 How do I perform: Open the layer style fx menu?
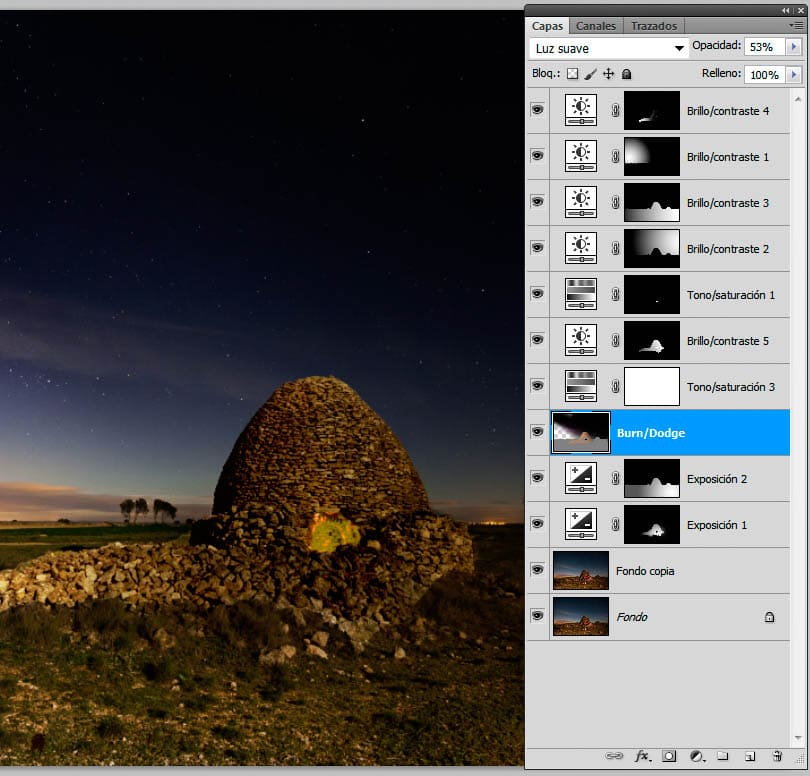click(643, 757)
